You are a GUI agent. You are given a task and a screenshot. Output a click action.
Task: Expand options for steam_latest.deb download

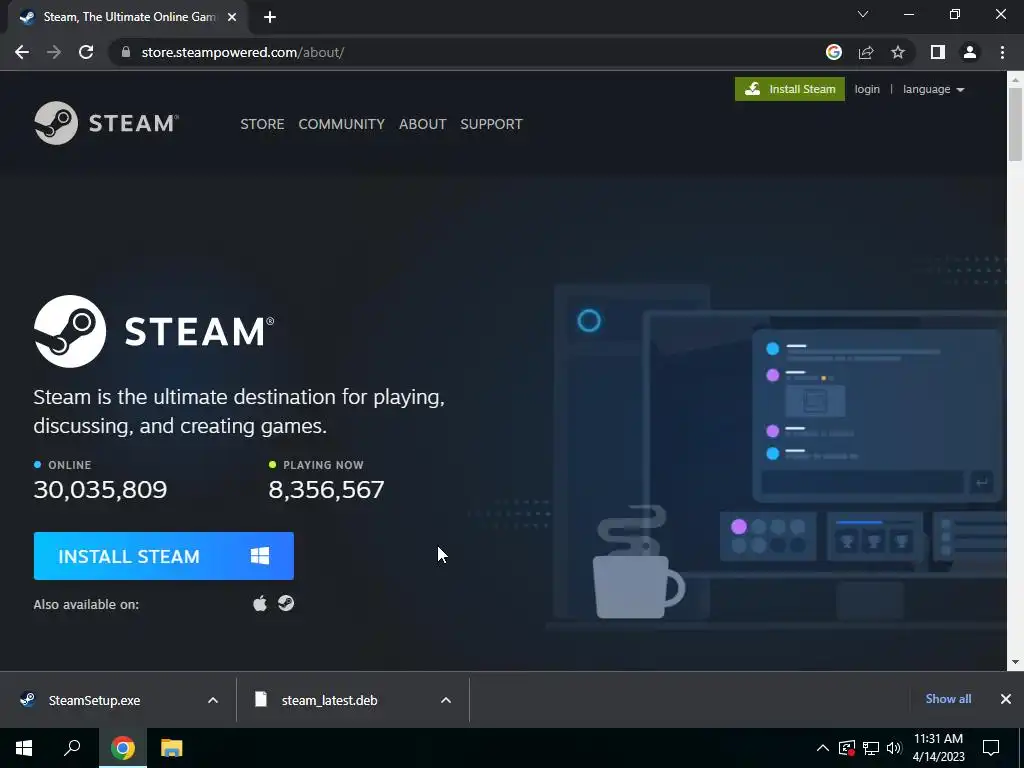446,700
